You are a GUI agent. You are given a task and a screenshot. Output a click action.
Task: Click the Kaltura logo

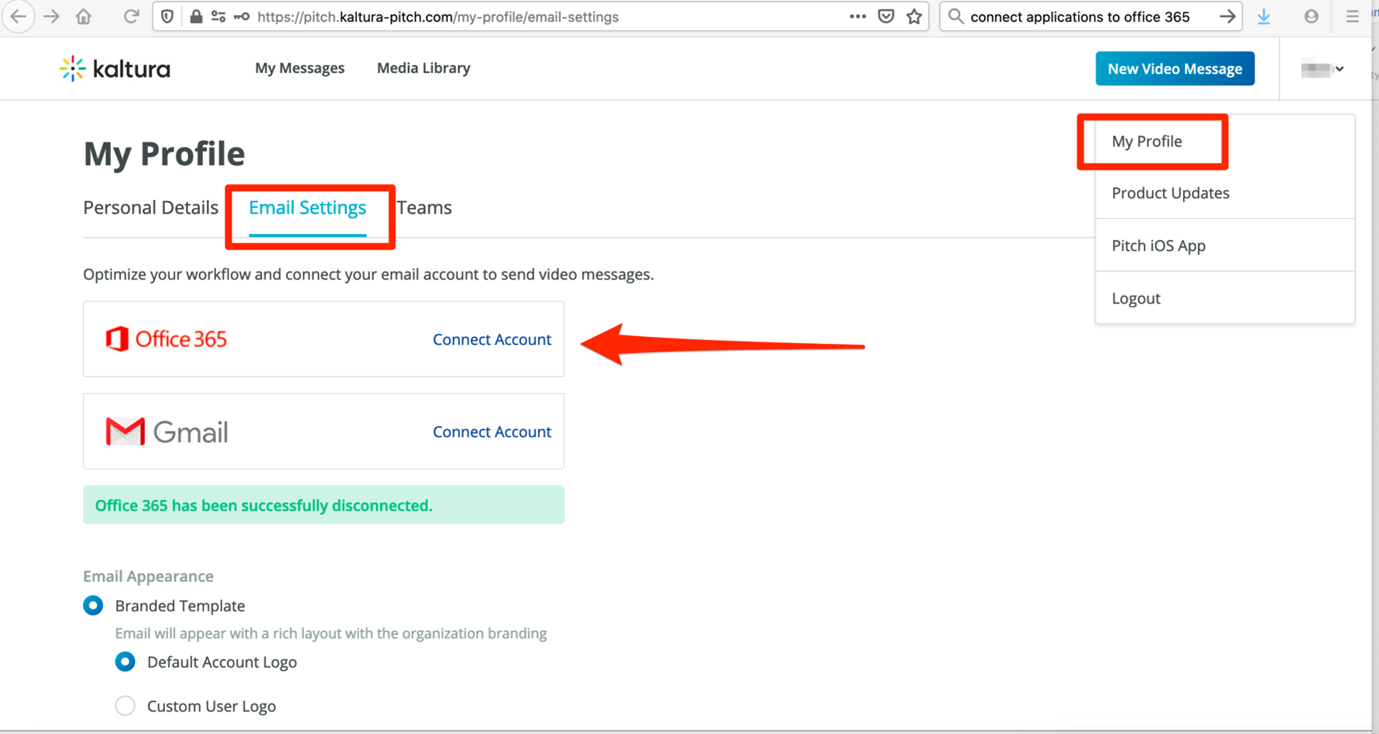[115, 68]
